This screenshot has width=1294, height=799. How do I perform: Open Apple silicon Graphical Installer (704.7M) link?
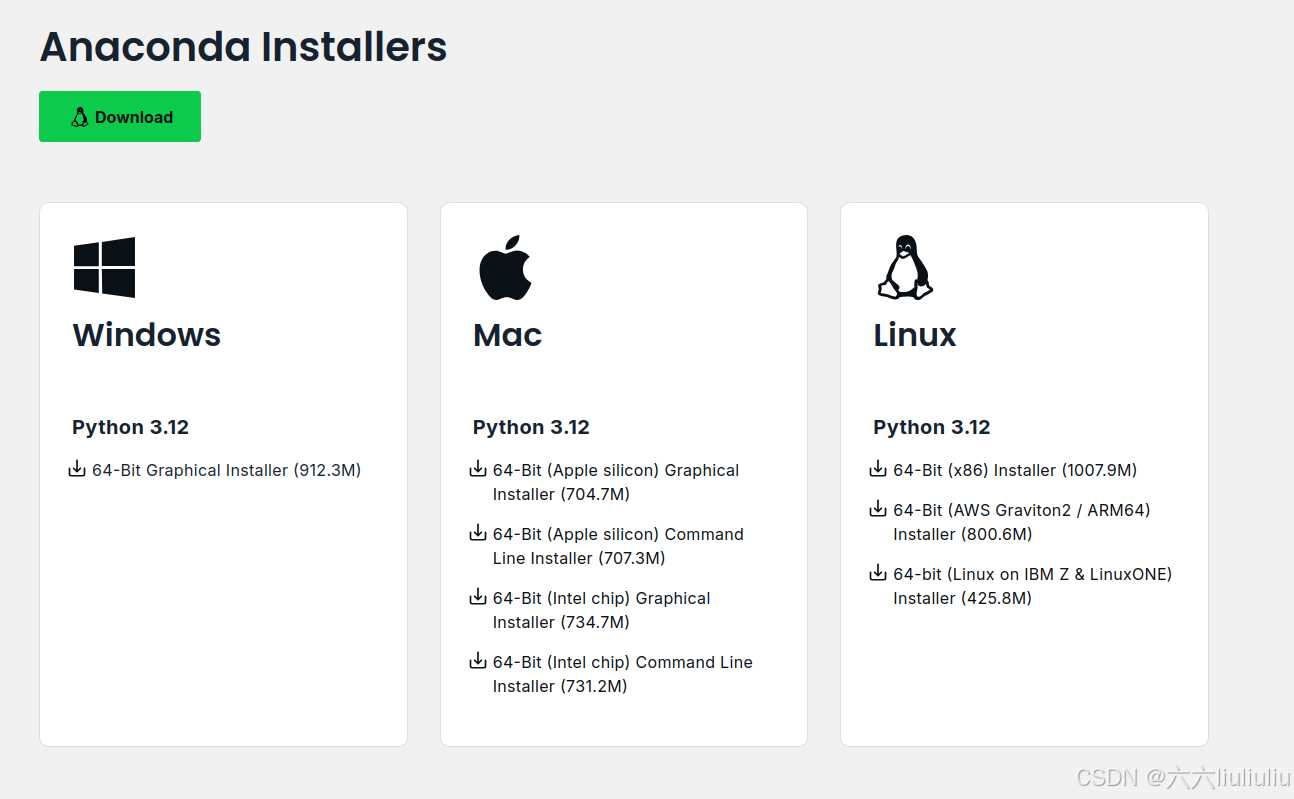[615, 470]
